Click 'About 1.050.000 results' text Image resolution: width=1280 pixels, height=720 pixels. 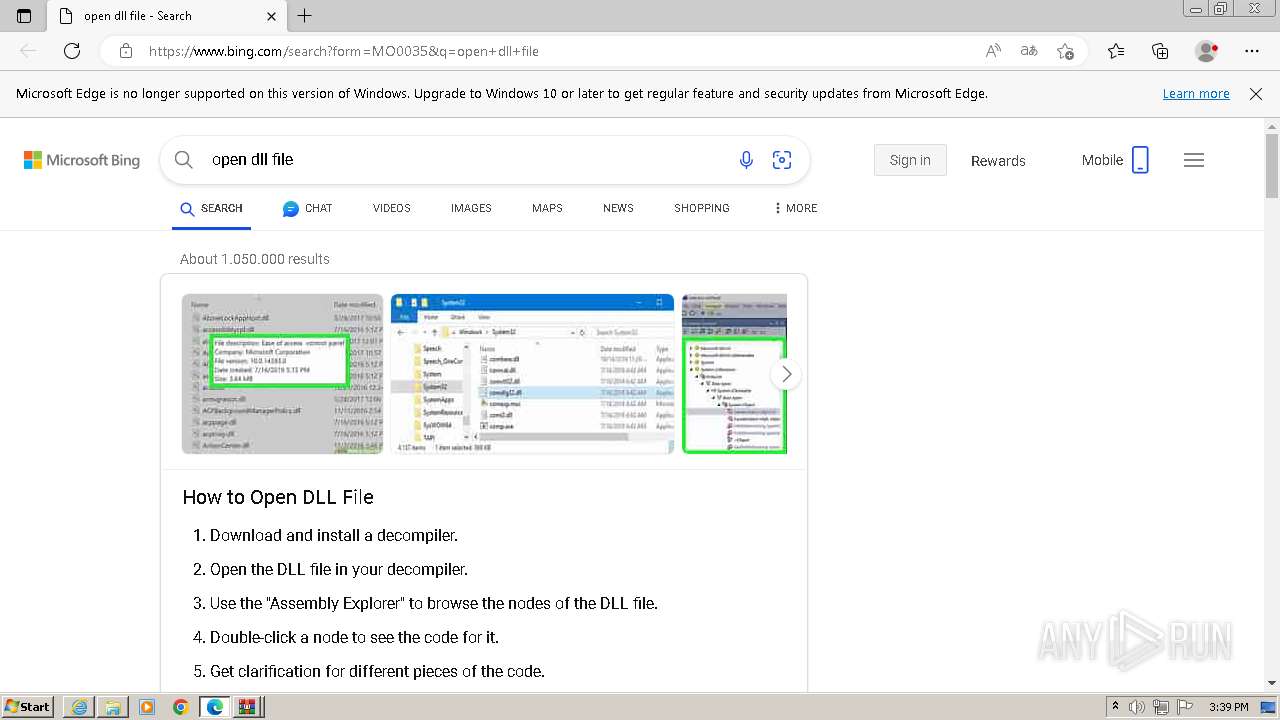click(x=255, y=259)
